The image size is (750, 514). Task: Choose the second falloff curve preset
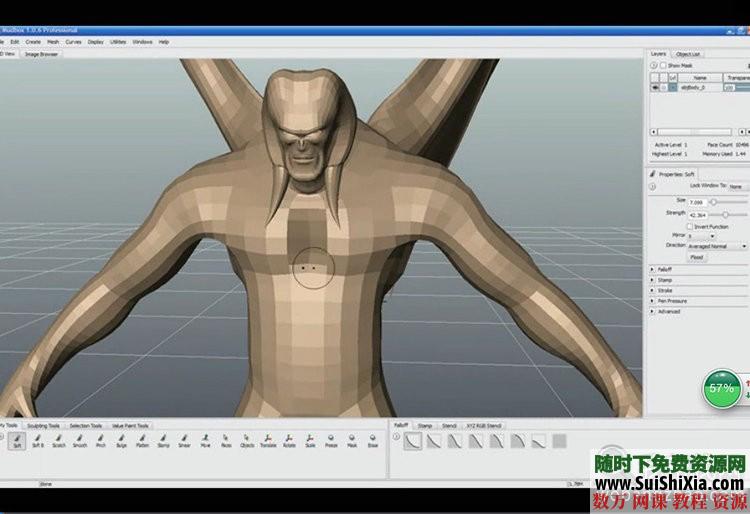click(434, 441)
